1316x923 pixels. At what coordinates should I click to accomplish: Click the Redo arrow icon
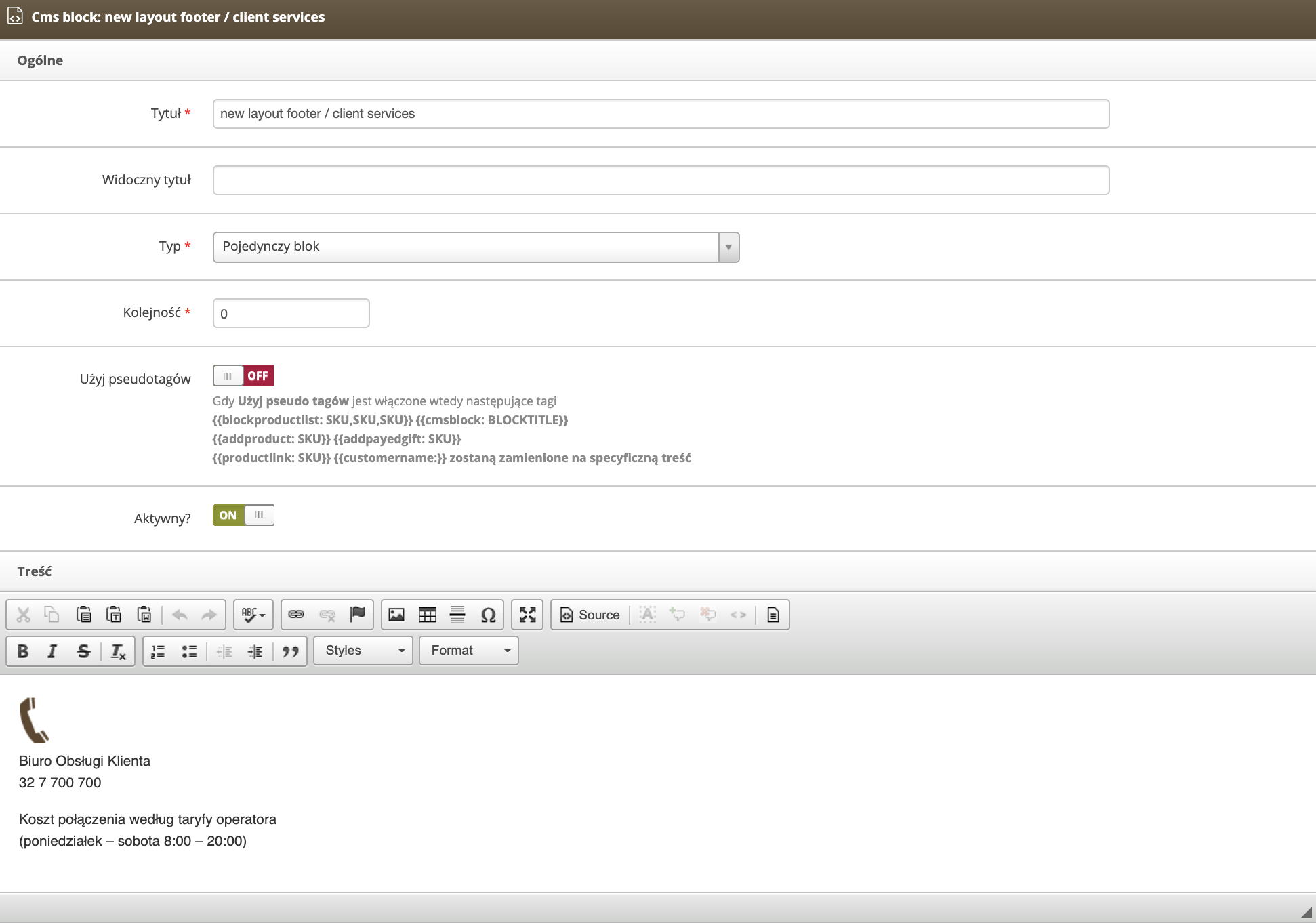[209, 615]
